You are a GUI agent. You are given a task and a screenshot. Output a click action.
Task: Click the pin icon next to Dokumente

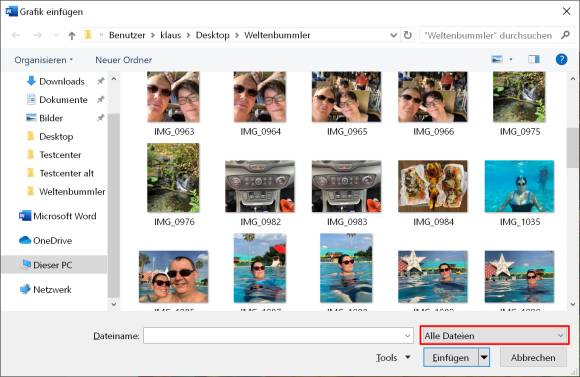(100, 99)
